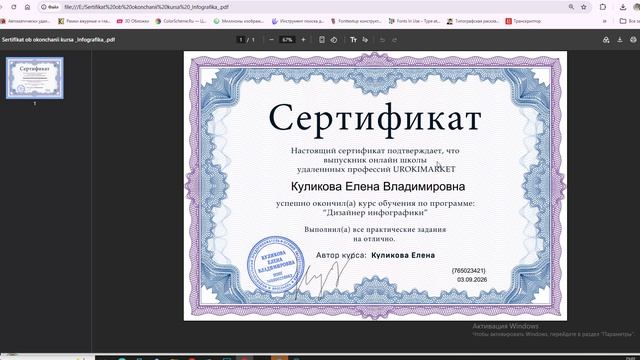Click the "Автор курса" label

(341, 255)
